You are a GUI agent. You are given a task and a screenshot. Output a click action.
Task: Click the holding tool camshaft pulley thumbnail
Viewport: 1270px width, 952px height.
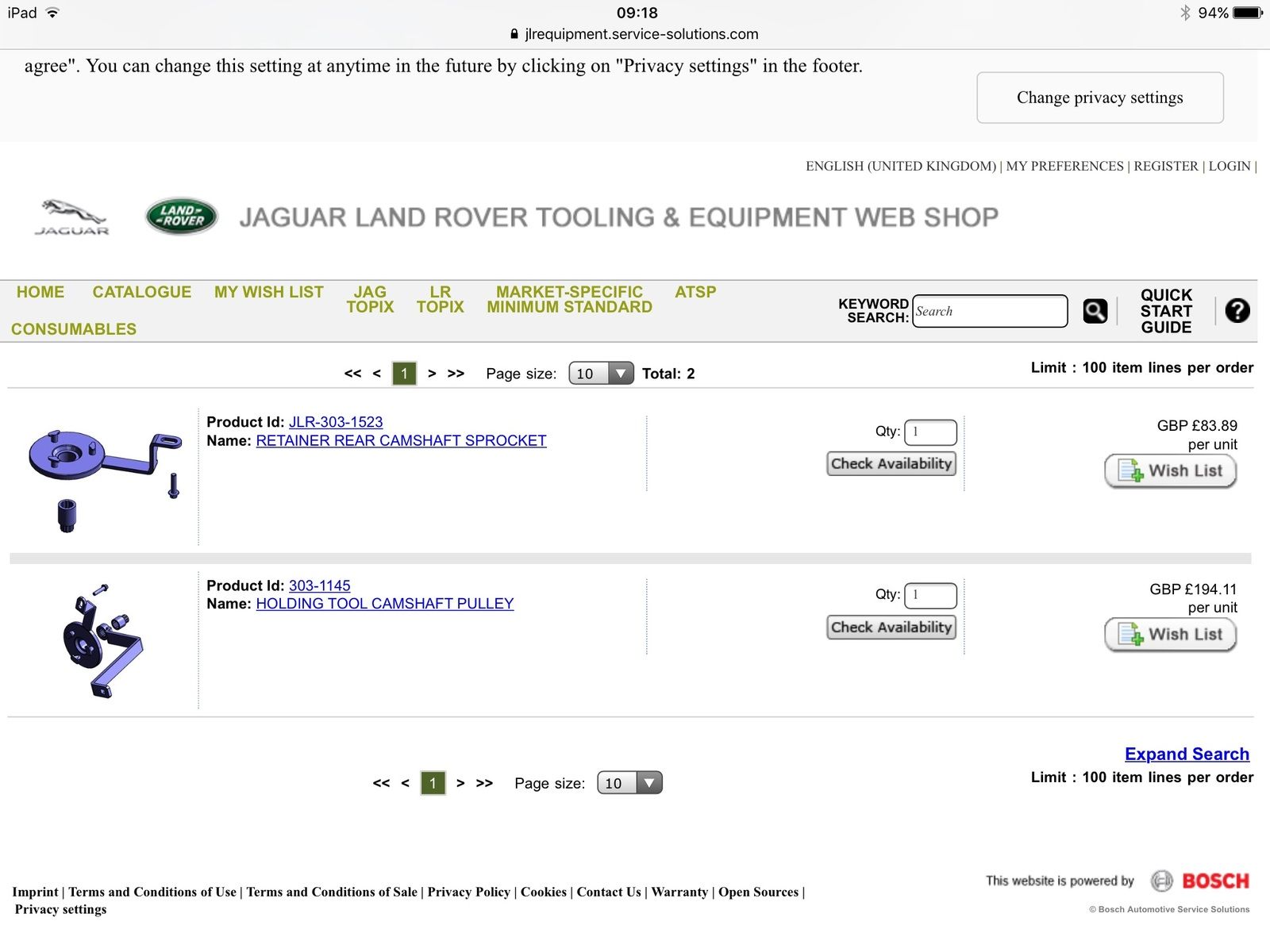click(x=102, y=642)
